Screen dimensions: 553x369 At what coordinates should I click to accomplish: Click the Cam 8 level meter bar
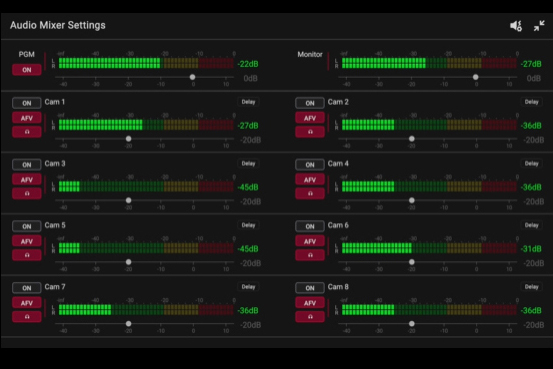[x=429, y=310]
